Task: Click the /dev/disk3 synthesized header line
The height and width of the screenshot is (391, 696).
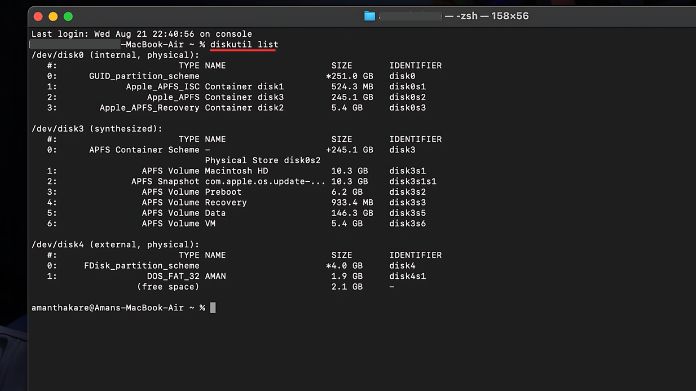Action: tap(97, 129)
